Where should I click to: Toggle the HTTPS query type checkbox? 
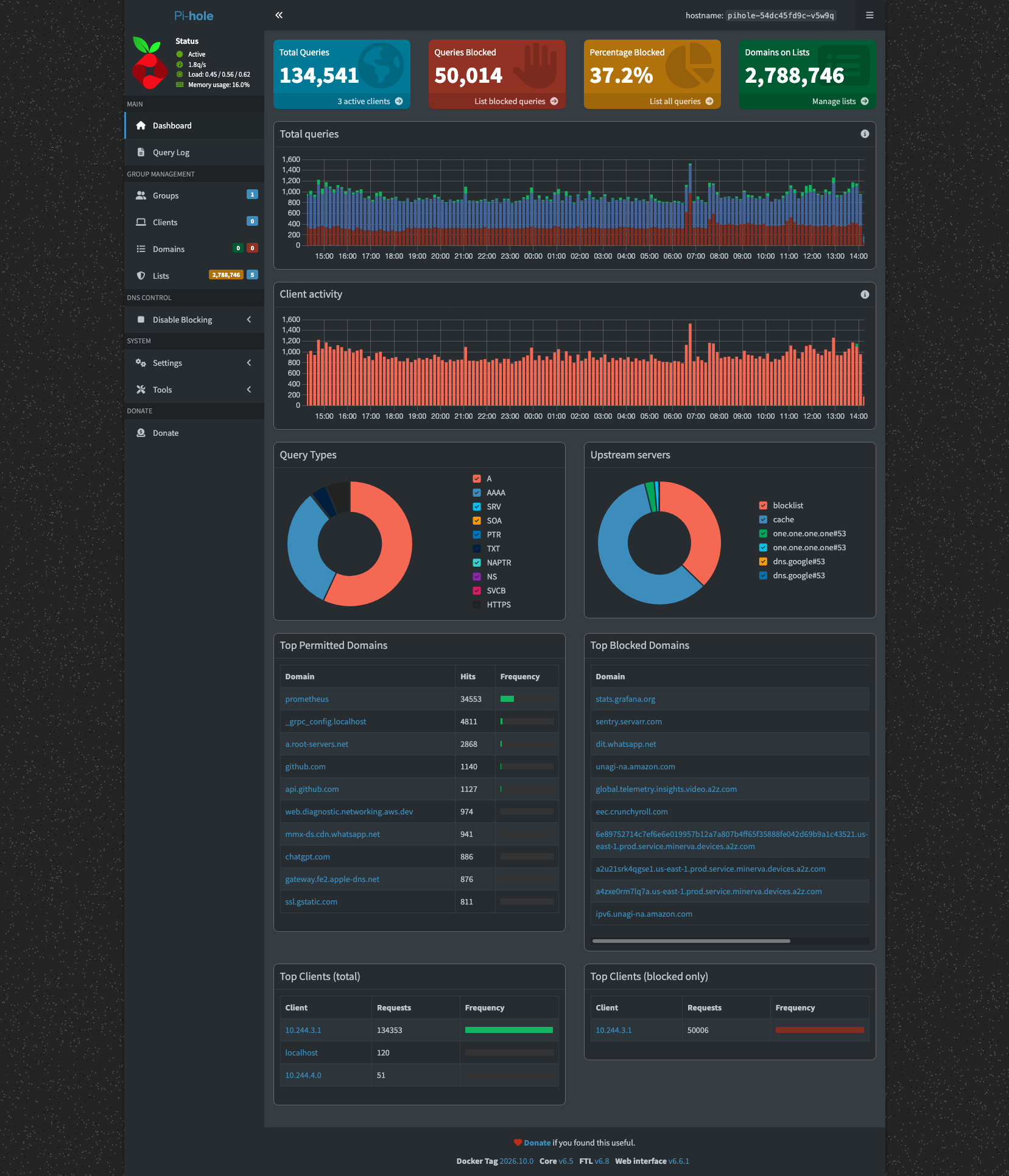(x=477, y=604)
